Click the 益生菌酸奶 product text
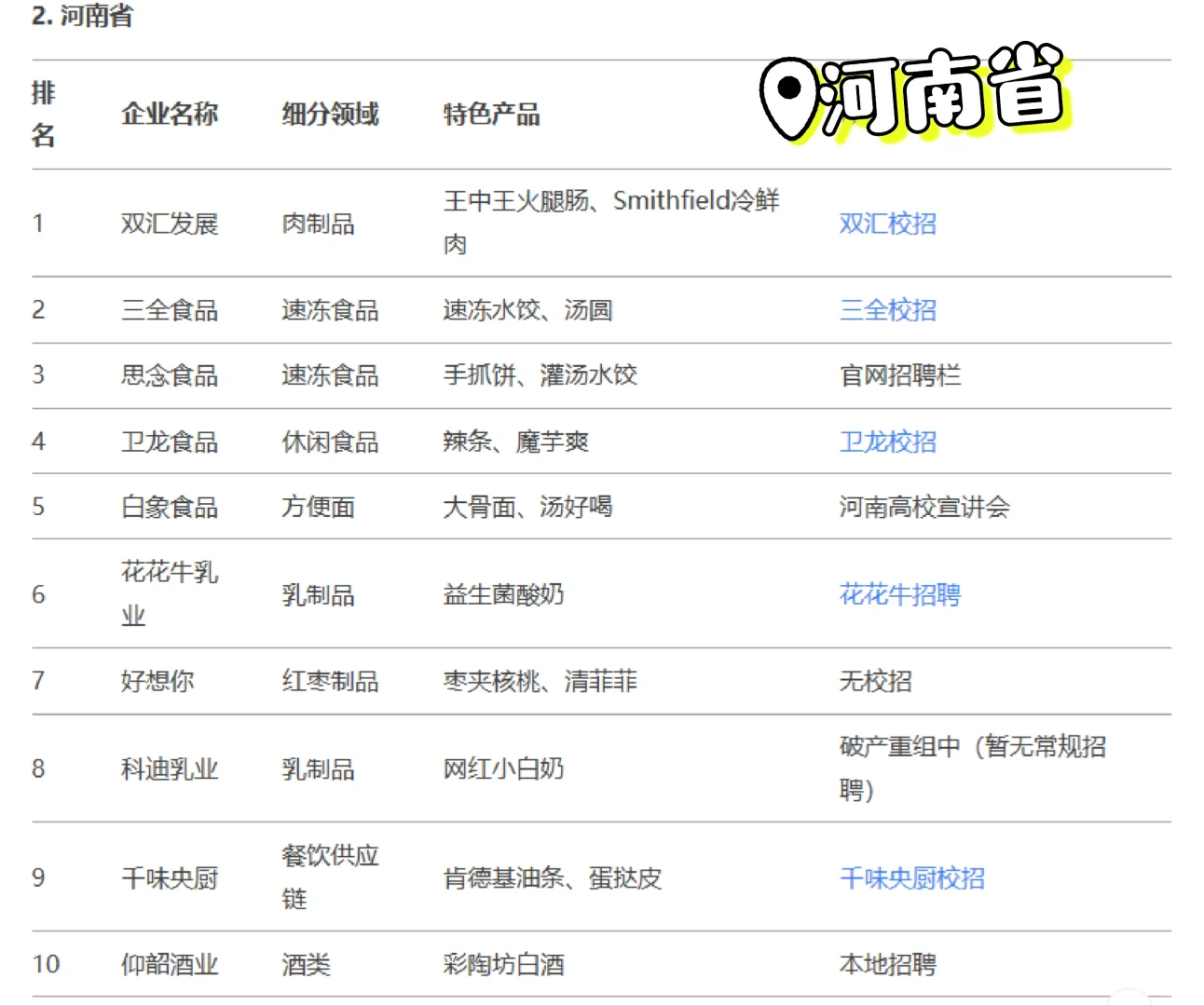The image size is (1204, 1006). point(503,594)
